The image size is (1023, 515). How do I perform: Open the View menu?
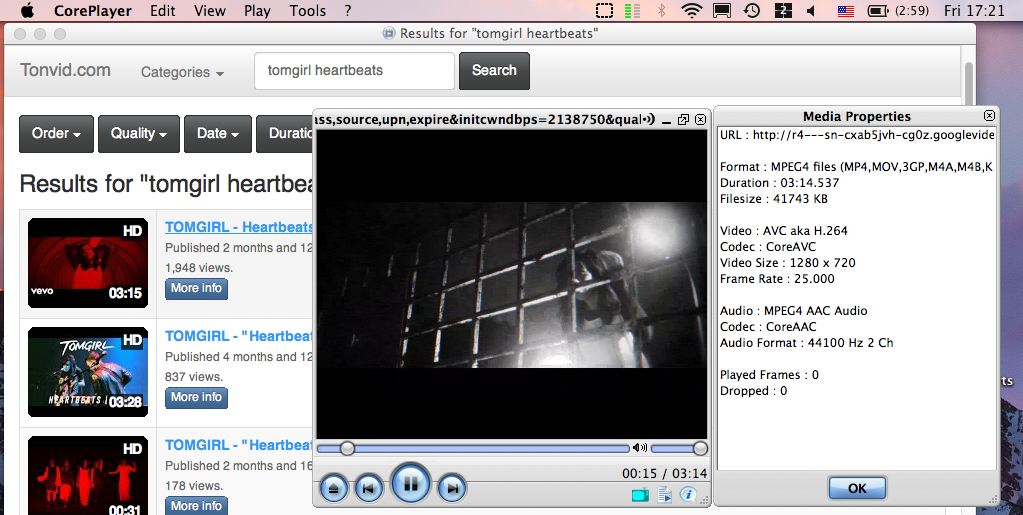pos(209,10)
